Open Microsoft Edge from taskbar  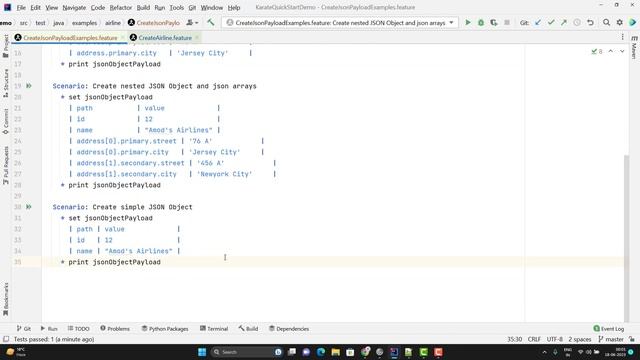point(321,352)
